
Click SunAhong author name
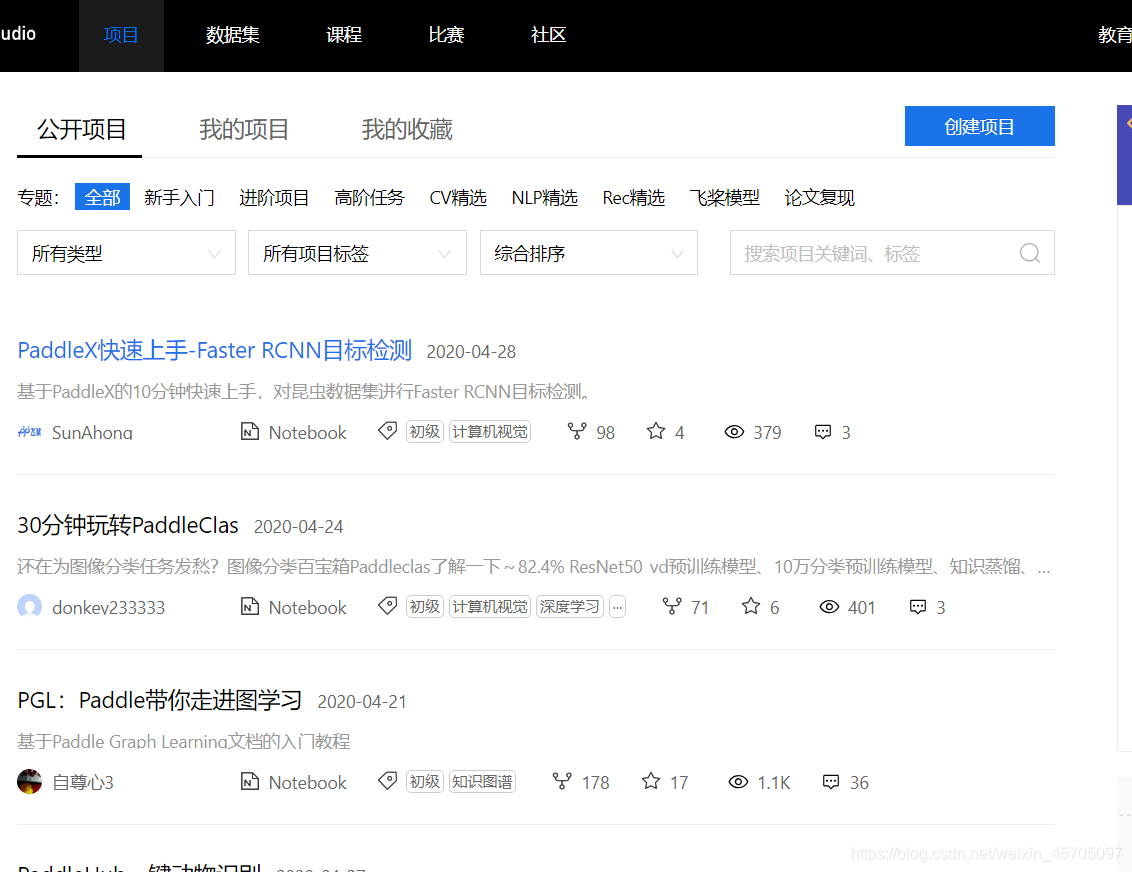(92, 432)
